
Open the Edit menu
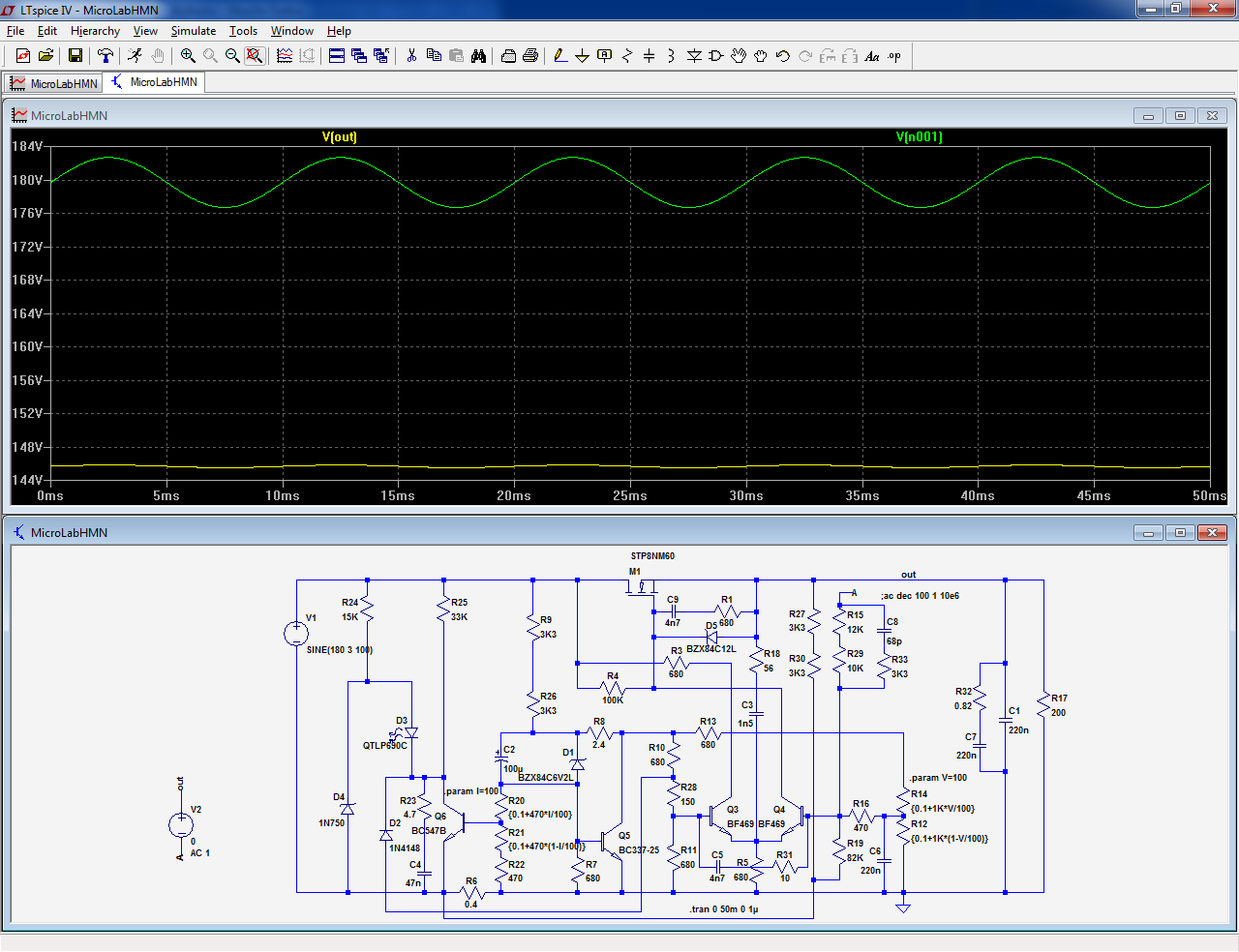coord(47,31)
